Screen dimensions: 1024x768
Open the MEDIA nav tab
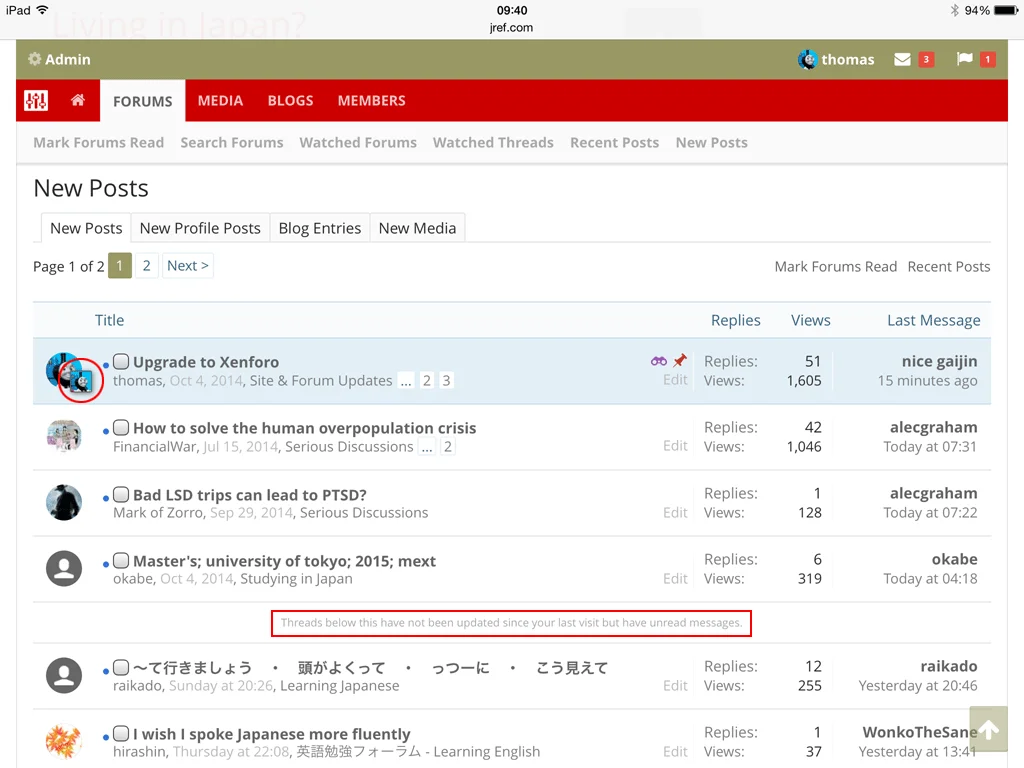click(220, 101)
